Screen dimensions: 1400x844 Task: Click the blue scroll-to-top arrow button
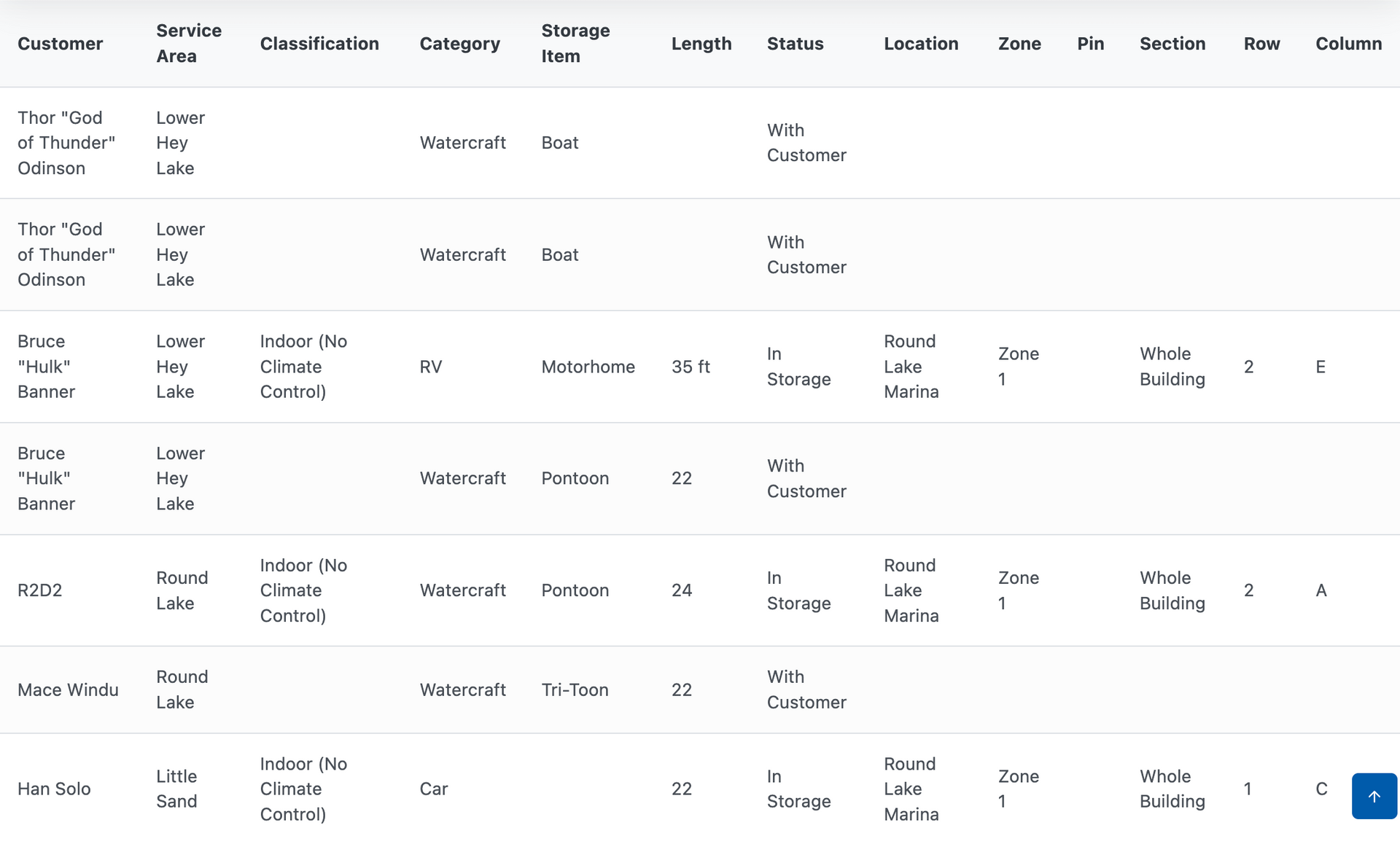point(1374,796)
